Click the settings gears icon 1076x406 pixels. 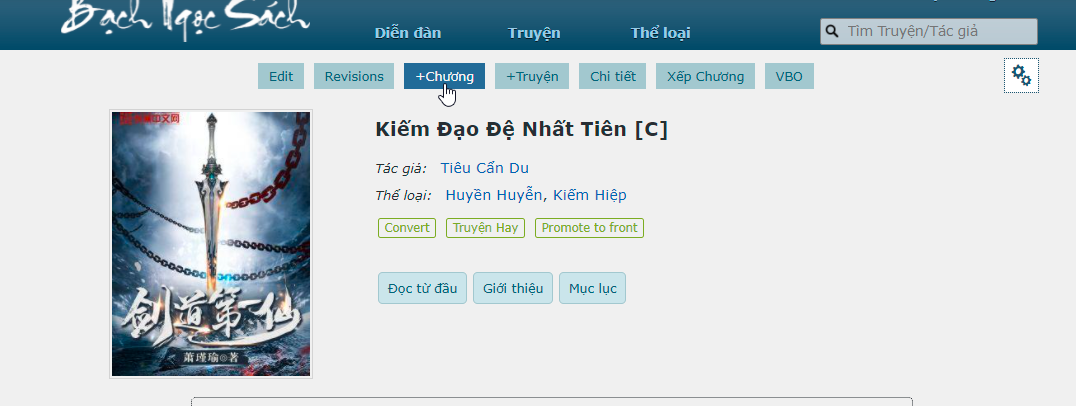click(1021, 75)
